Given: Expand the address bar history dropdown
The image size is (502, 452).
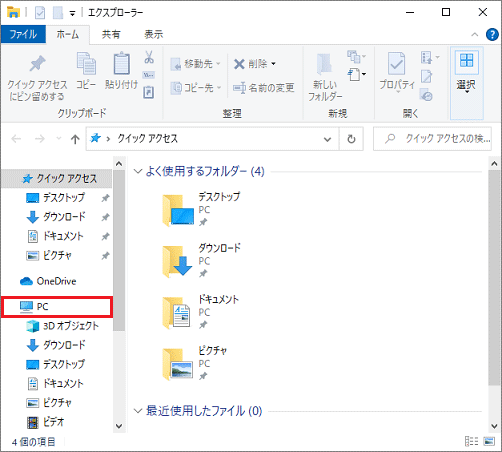Looking at the screenshot, I should (x=328, y=139).
